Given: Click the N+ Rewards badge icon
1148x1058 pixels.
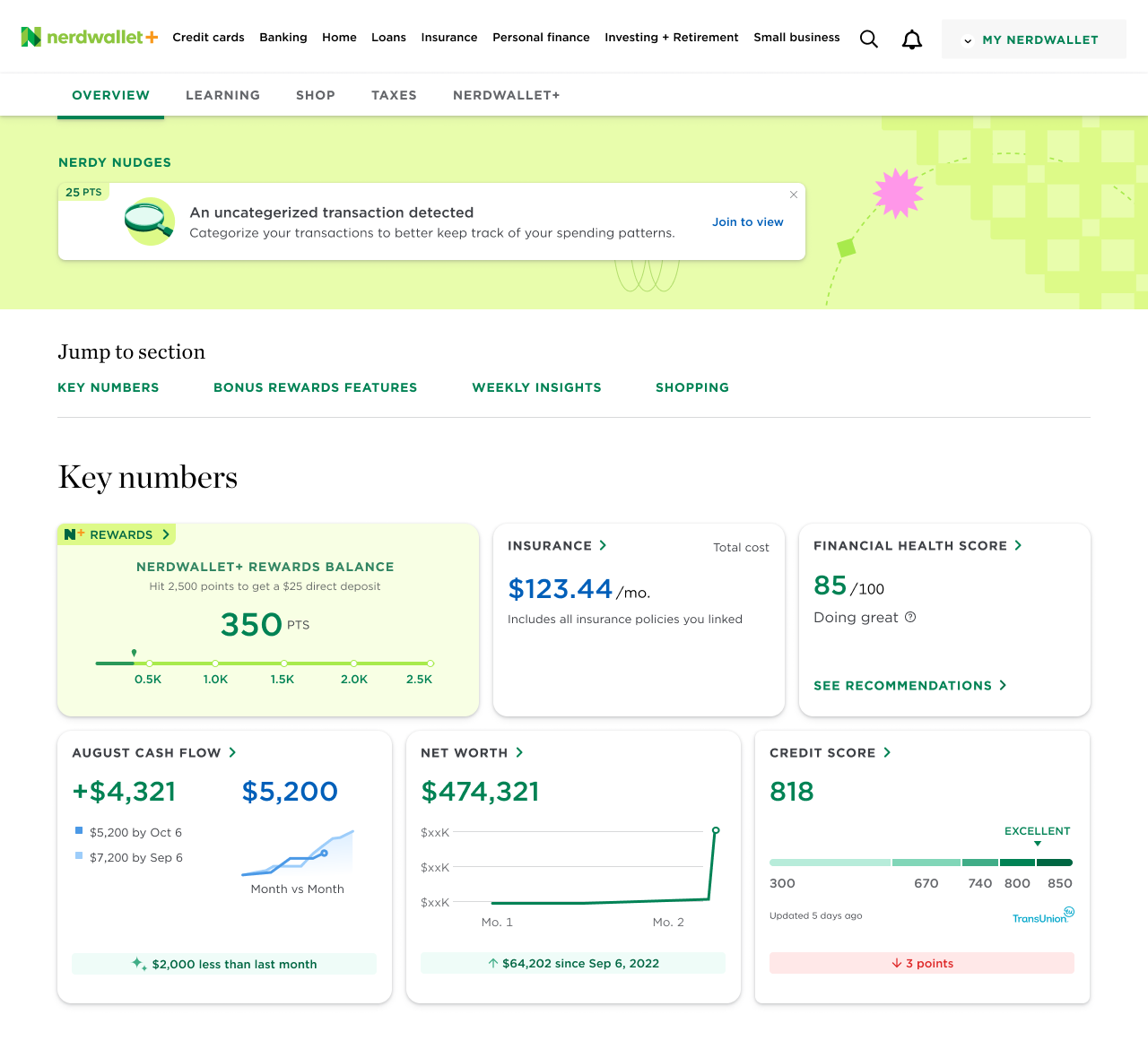Looking at the screenshot, I should [x=74, y=534].
